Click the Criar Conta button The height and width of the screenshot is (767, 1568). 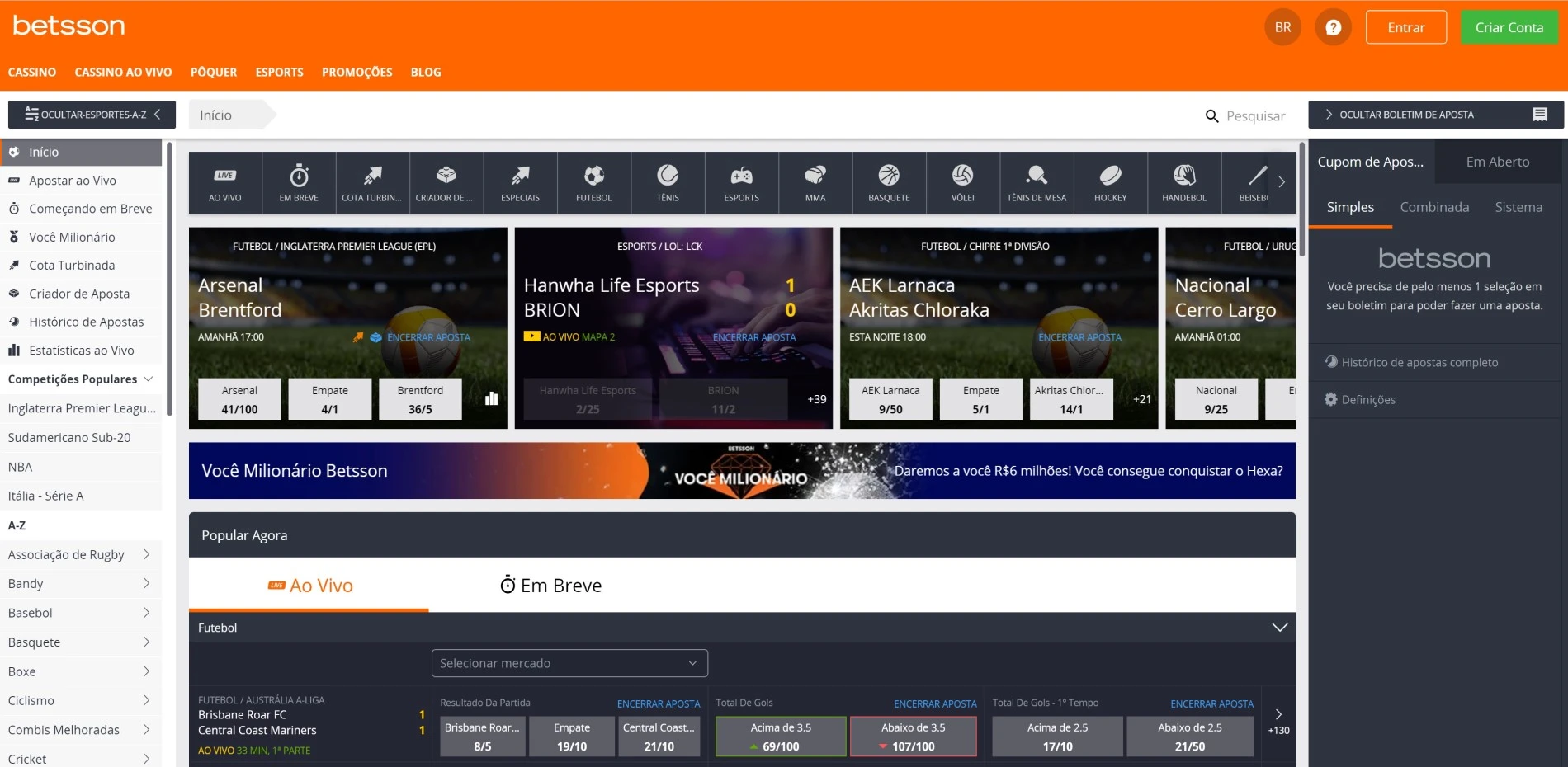[x=1508, y=26]
